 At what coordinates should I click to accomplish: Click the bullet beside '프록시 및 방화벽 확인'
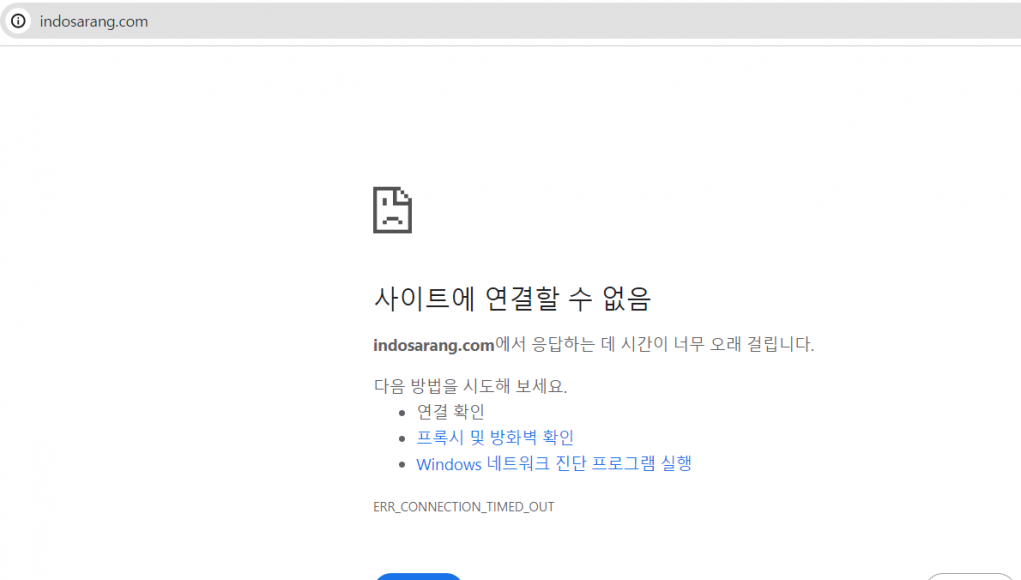tap(403, 439)
